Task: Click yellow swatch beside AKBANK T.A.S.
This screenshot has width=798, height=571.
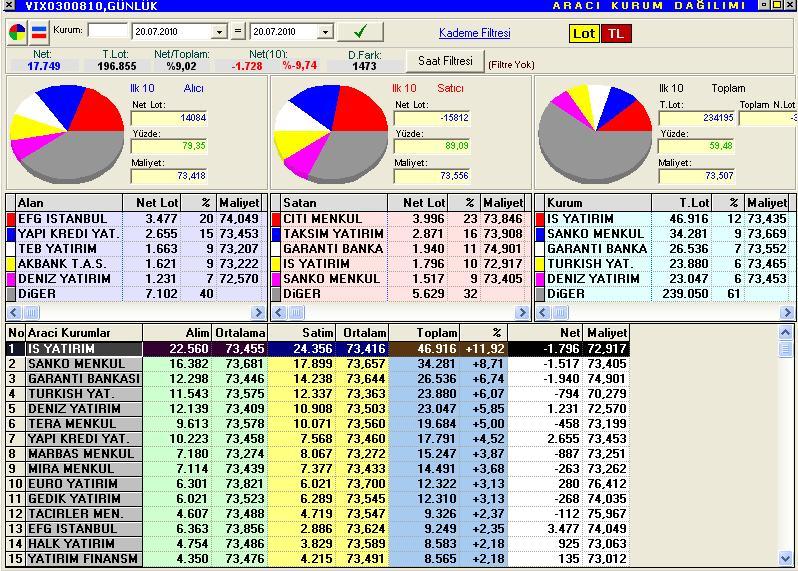Action: coord(11,264)
